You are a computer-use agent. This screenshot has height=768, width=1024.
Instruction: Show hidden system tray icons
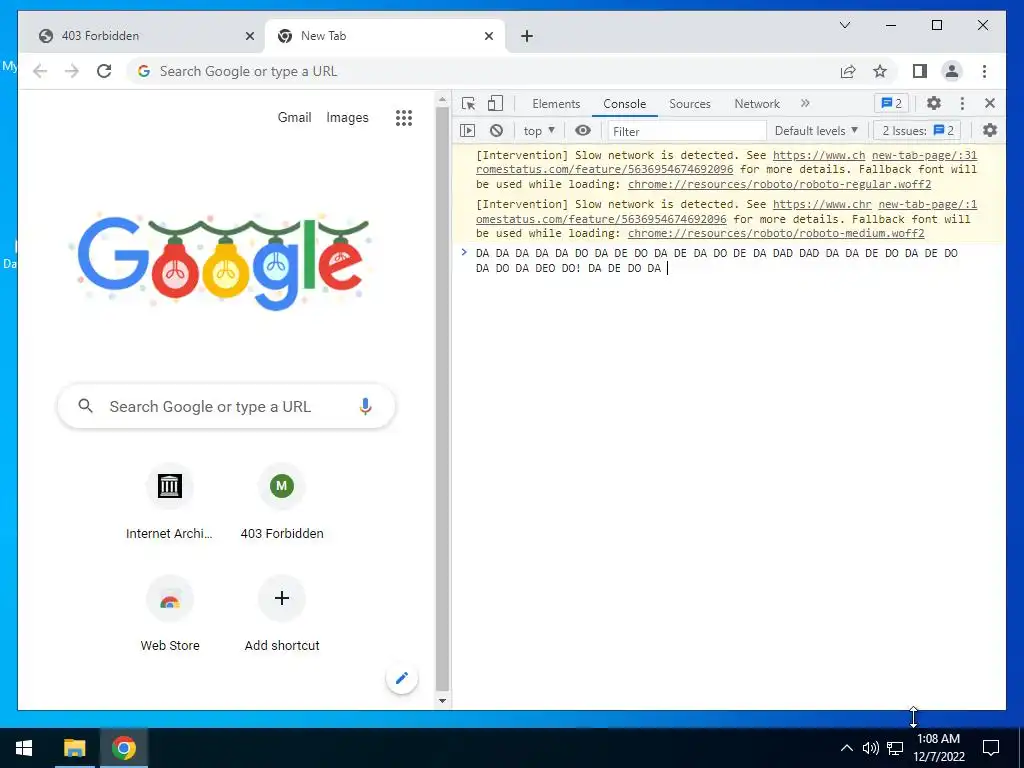point(846,748)
